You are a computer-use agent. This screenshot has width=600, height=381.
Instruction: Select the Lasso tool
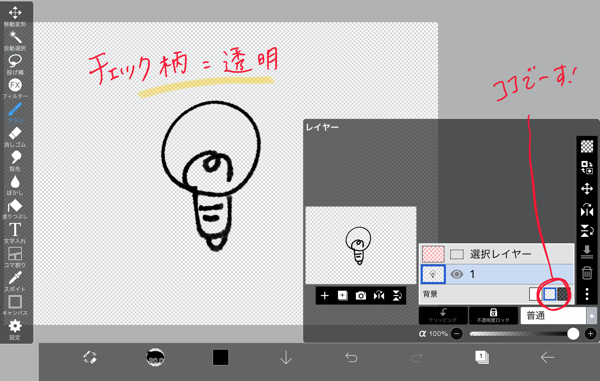[15, 64]
